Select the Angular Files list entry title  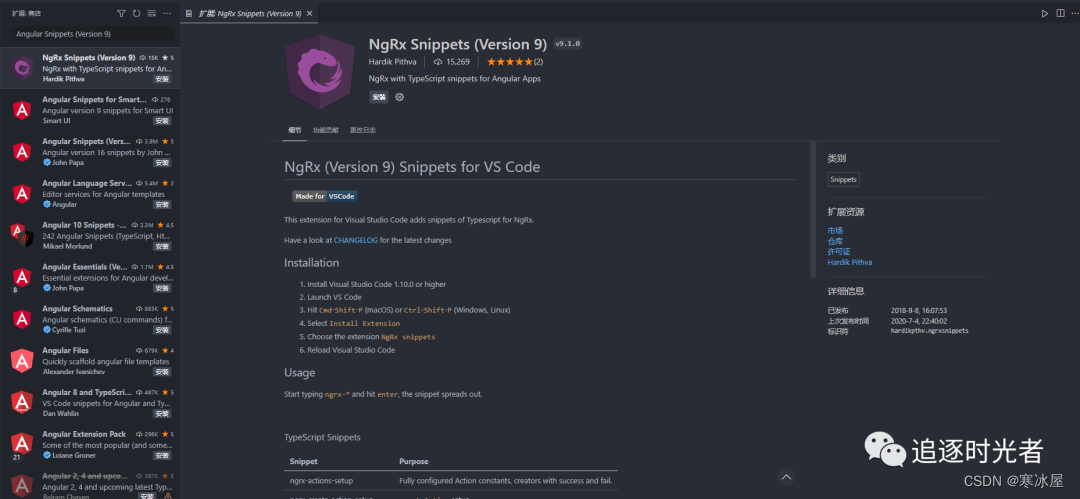(65, 351)
